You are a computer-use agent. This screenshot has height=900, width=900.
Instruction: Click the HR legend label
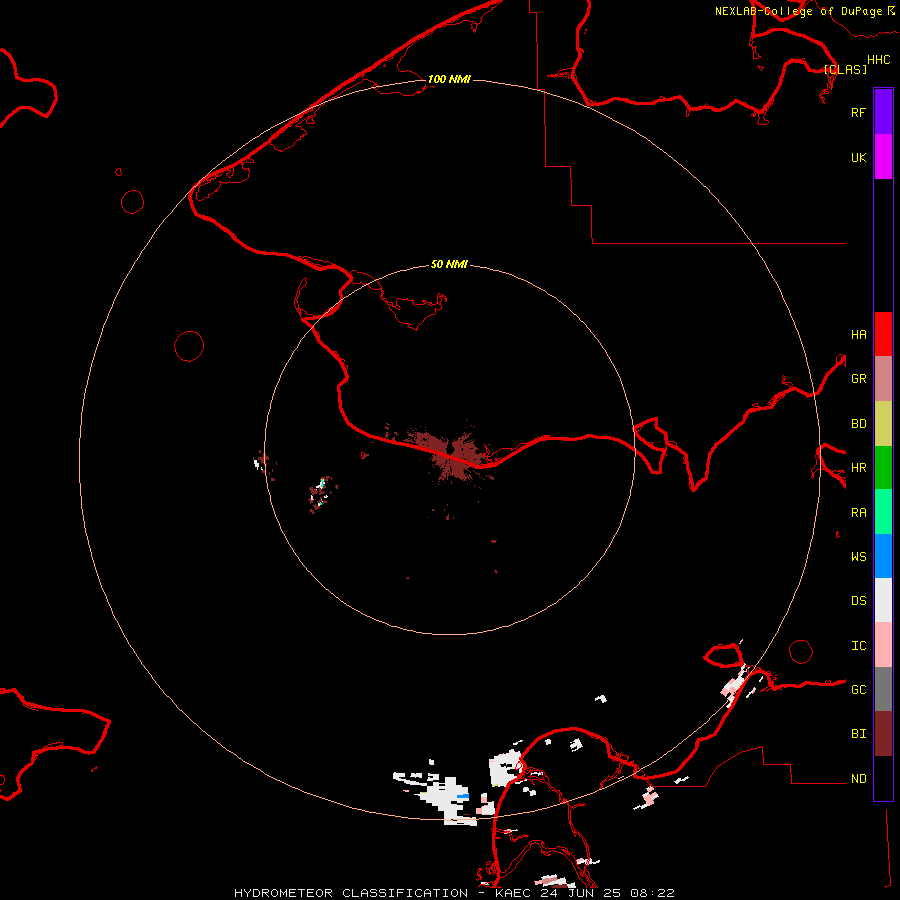point(858,468)
